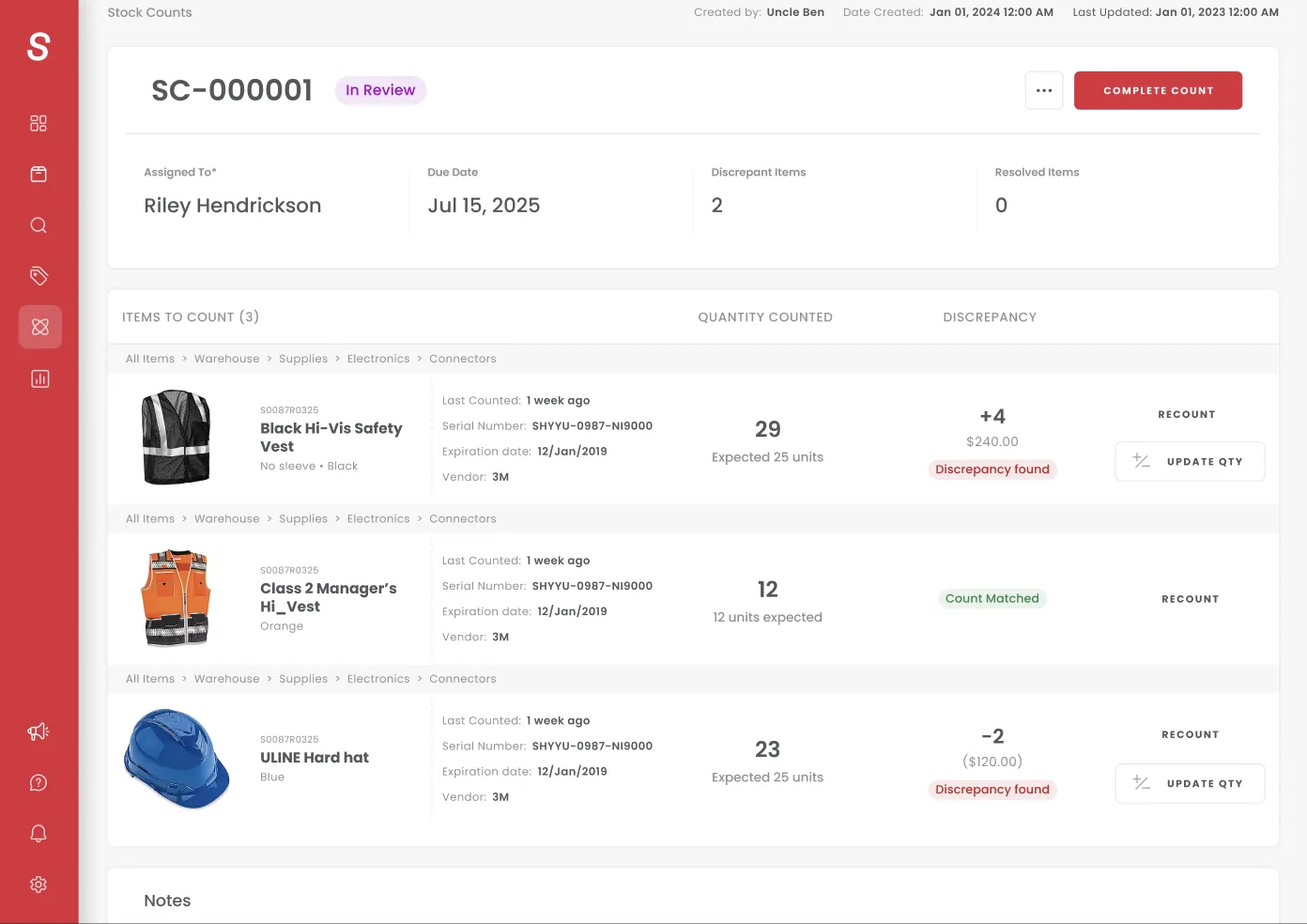Click Discrepancy found badge for Hard hat
The image size is (1307, 924).
992,790
